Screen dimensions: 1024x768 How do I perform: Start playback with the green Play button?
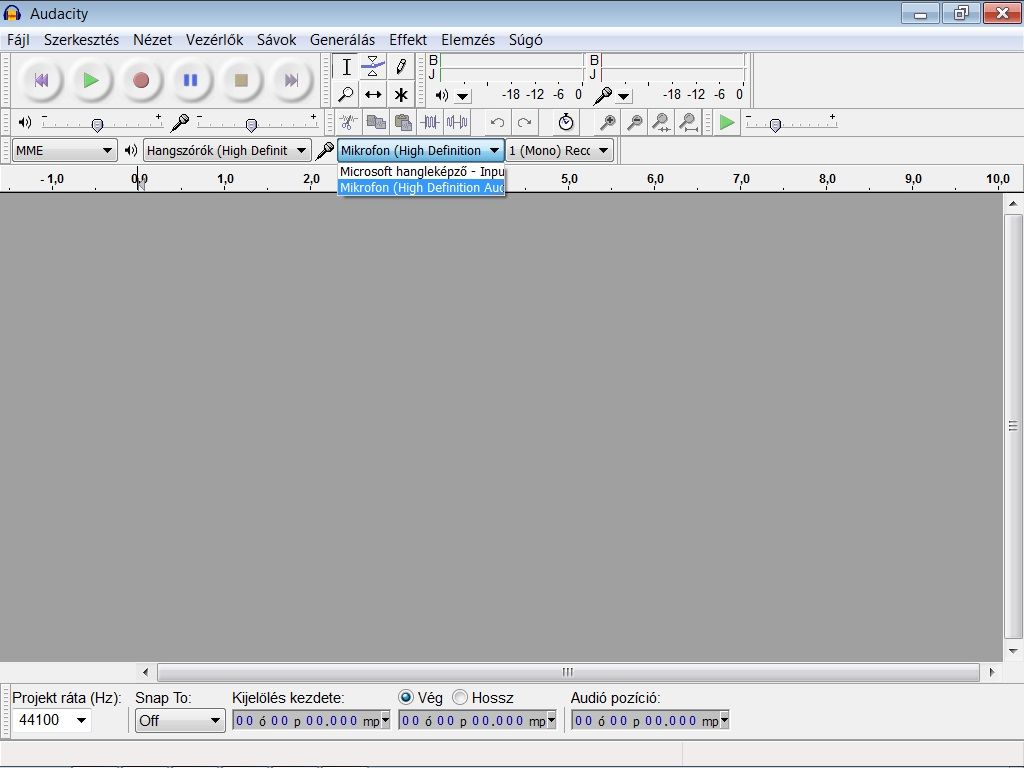[x=91, y=80]
